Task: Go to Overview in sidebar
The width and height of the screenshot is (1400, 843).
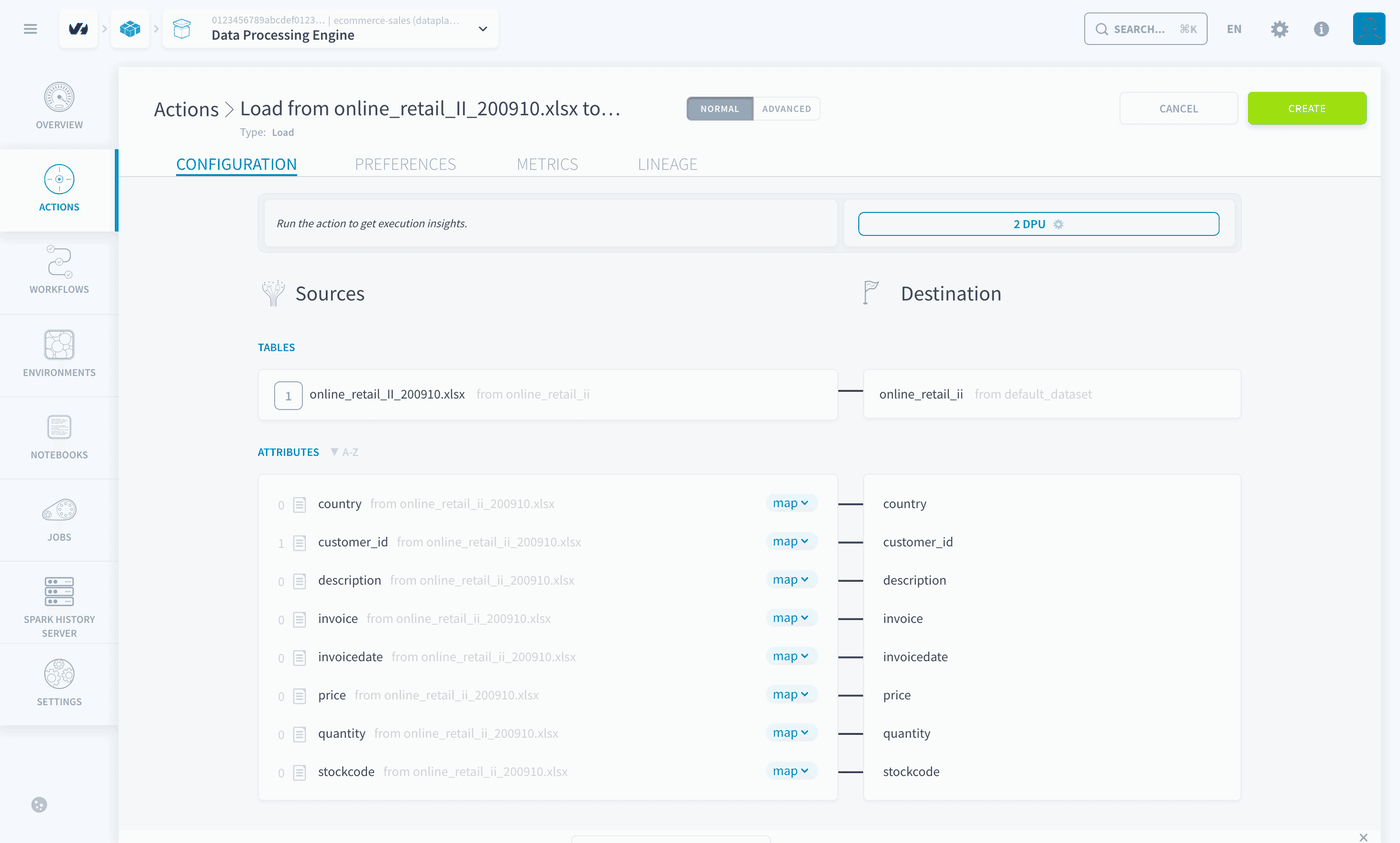Action: coord(59,107)
